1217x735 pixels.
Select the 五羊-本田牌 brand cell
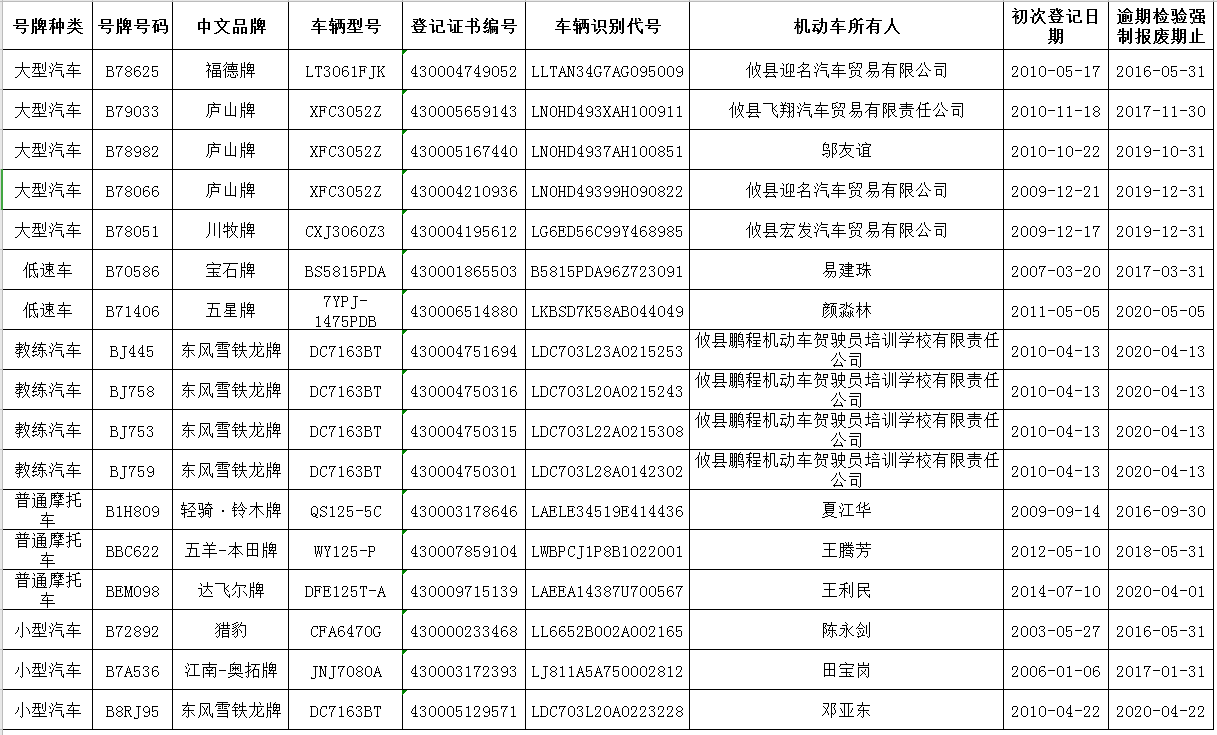[x=230, y=551]
